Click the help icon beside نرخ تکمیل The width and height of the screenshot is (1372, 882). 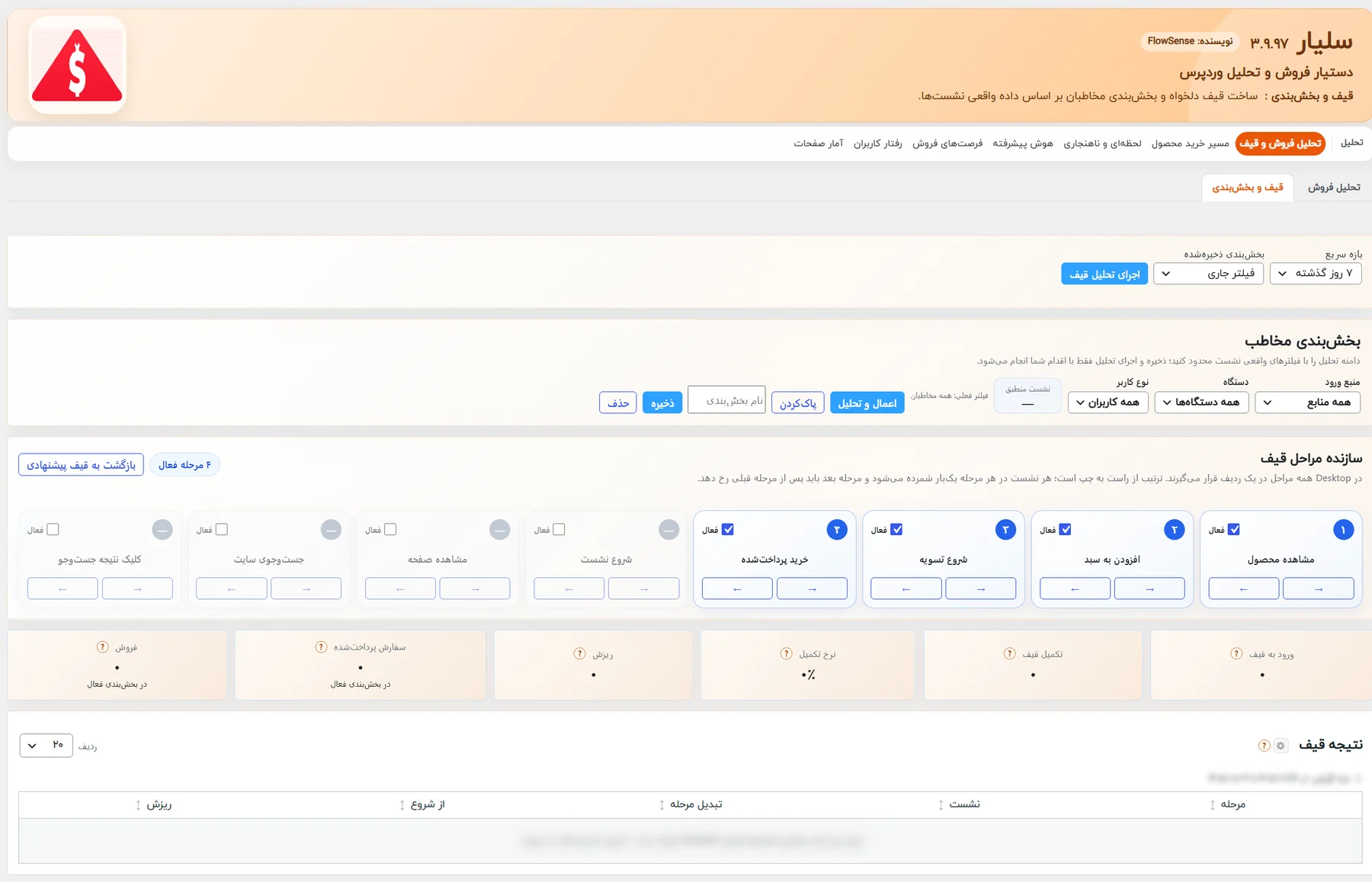[x=786, y=653]
